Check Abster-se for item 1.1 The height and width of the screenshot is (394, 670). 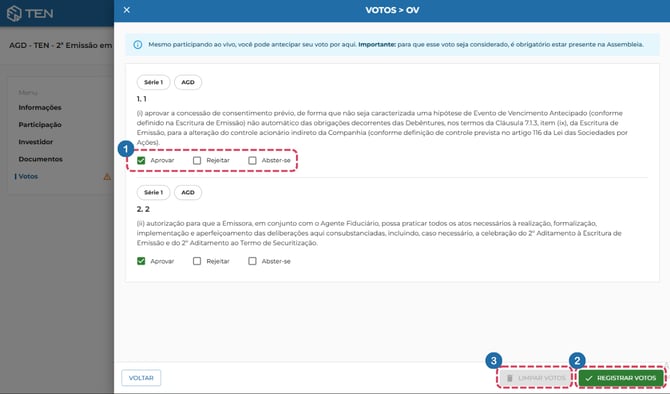[x=252, y=160]
